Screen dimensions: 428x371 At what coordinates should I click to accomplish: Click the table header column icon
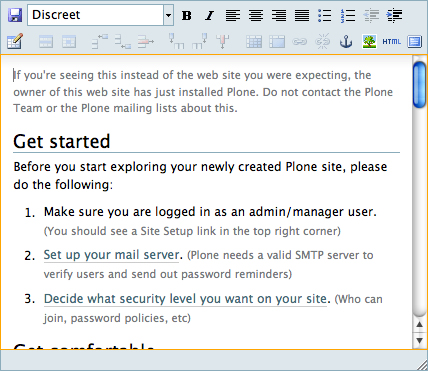[69, 42]
